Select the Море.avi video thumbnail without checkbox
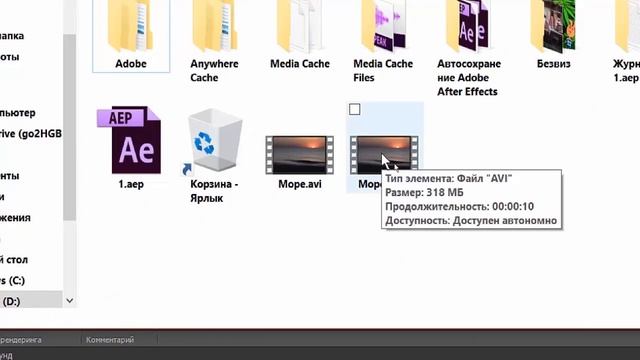The height and width of the screenshot is (360, 640). (x=300, y=155)
